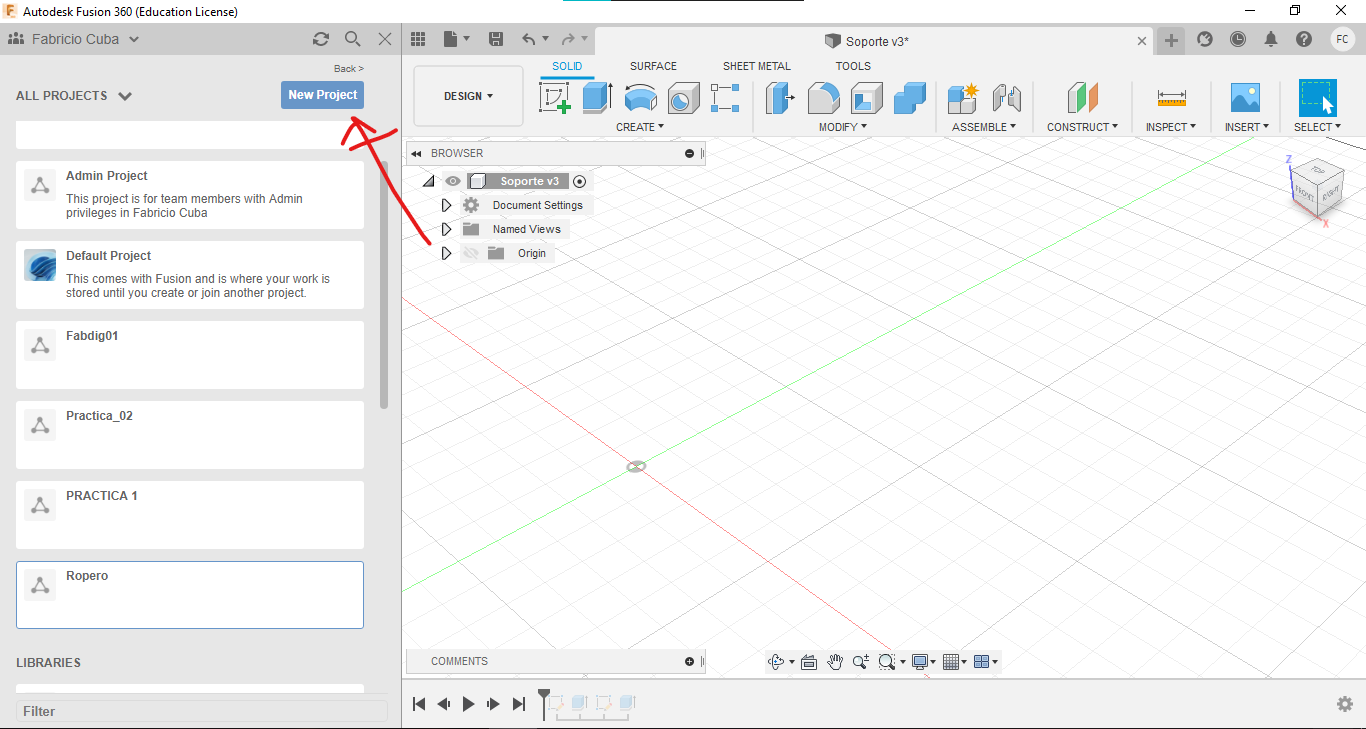Image resolution: width=1366 pixels, height=729 pixels.
Task: Switch to the SHEET METAL tab
Action: [x=757, y=66]
